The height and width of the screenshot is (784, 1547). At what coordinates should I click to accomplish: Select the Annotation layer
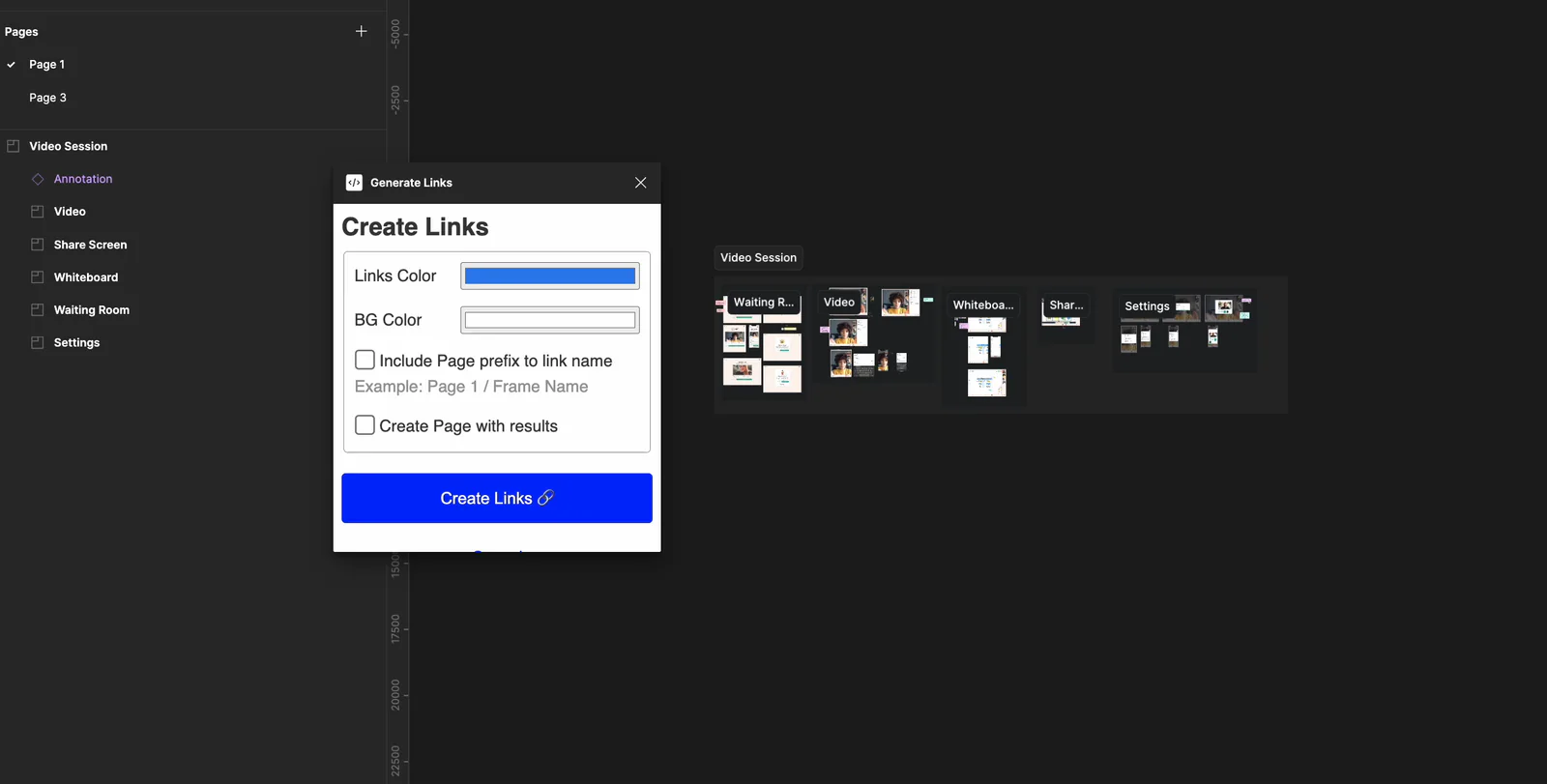(83, 179)
